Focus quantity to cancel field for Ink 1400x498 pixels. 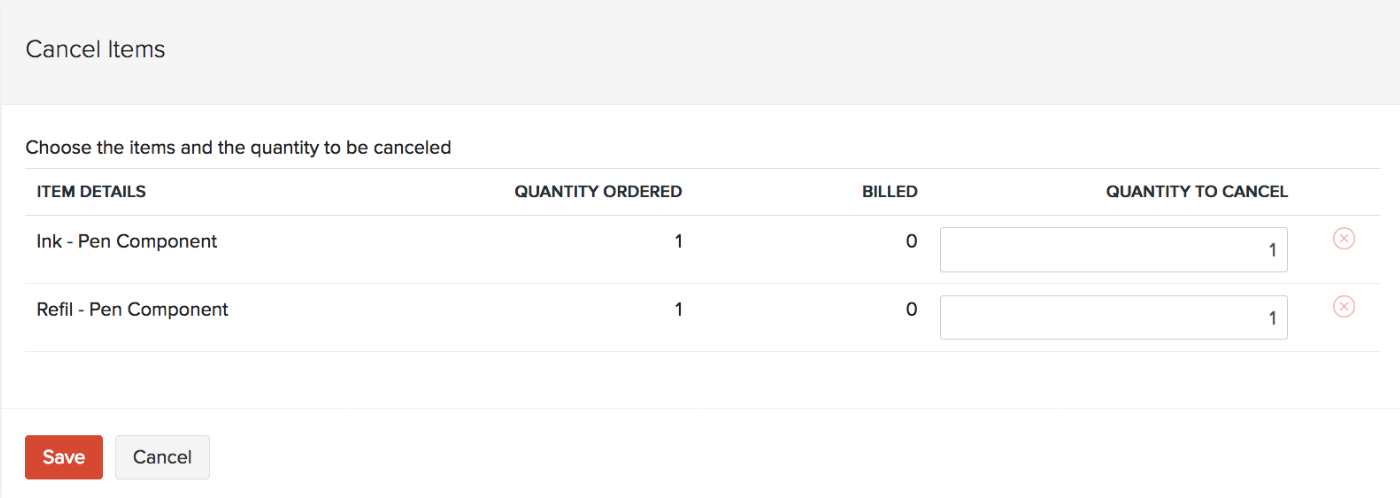point(1113,250)
